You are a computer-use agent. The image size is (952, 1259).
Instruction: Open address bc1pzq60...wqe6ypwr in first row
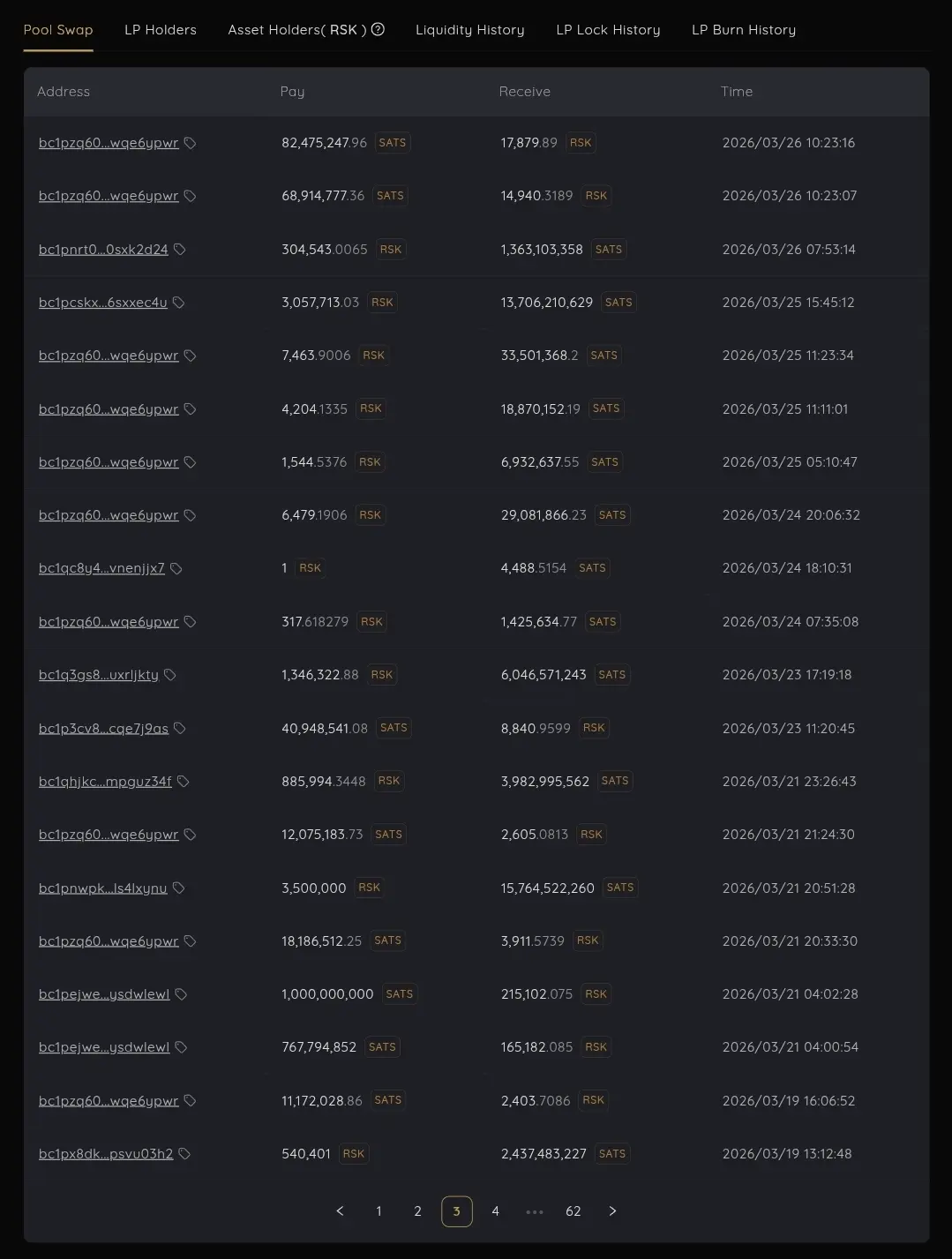click(109, 143)
